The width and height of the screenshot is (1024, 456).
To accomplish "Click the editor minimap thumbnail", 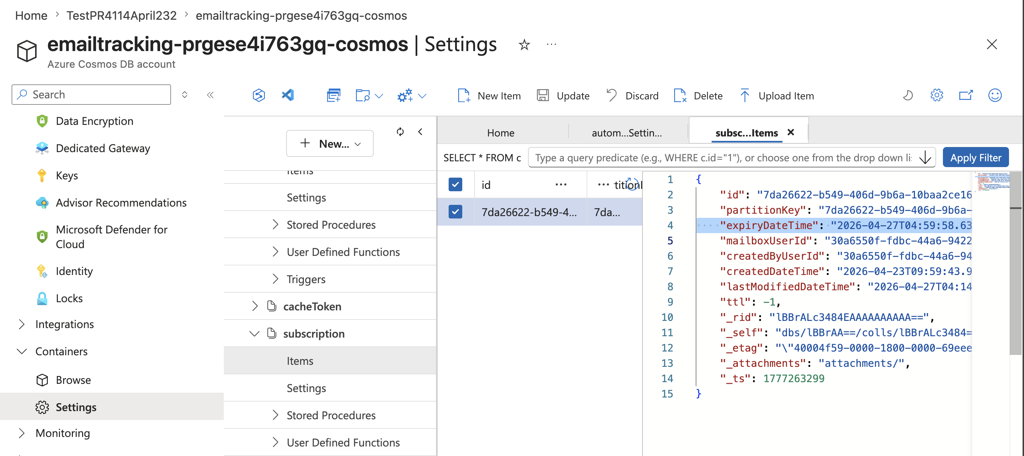I will point(991,182).
